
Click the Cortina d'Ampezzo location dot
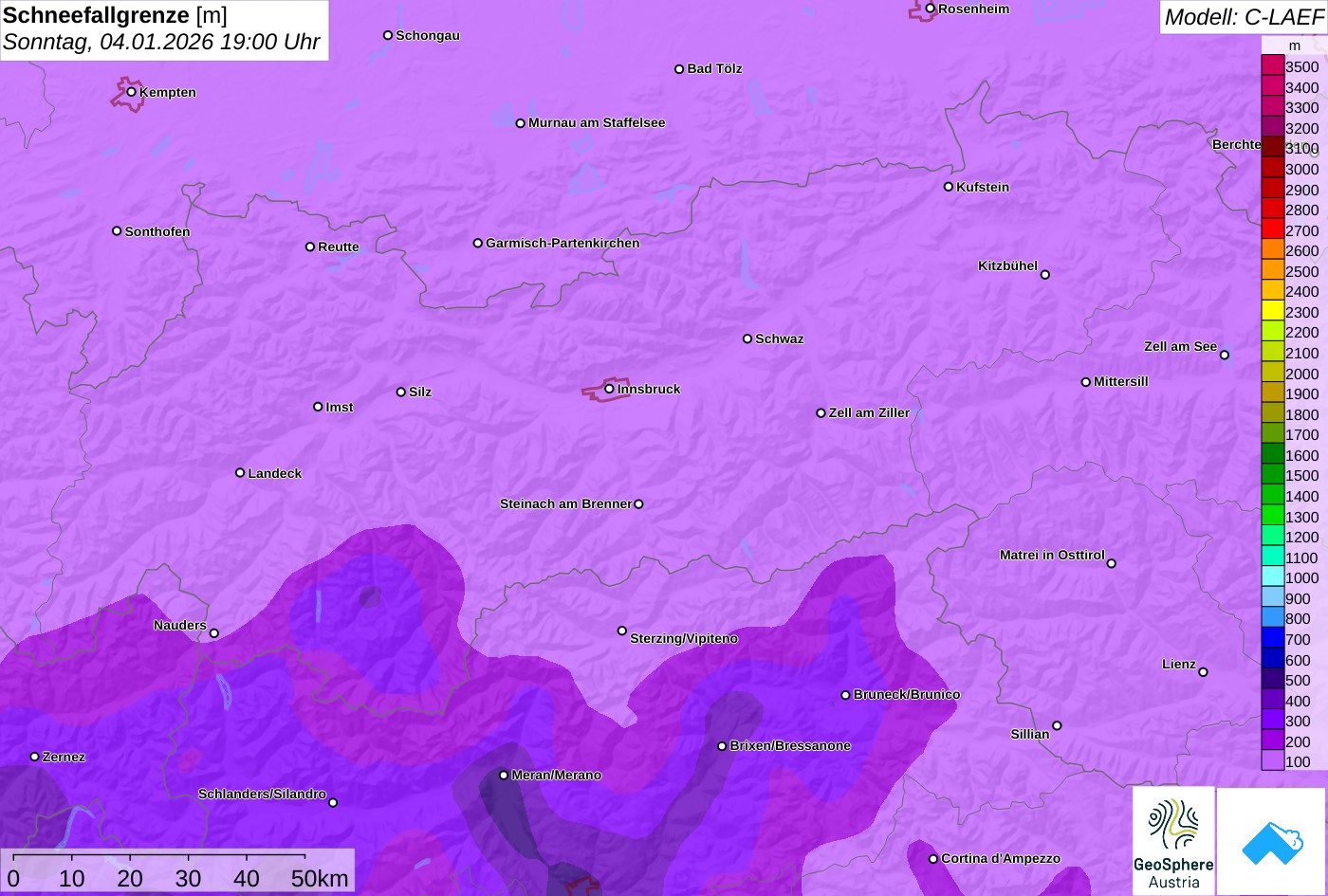tap(932, 858)
